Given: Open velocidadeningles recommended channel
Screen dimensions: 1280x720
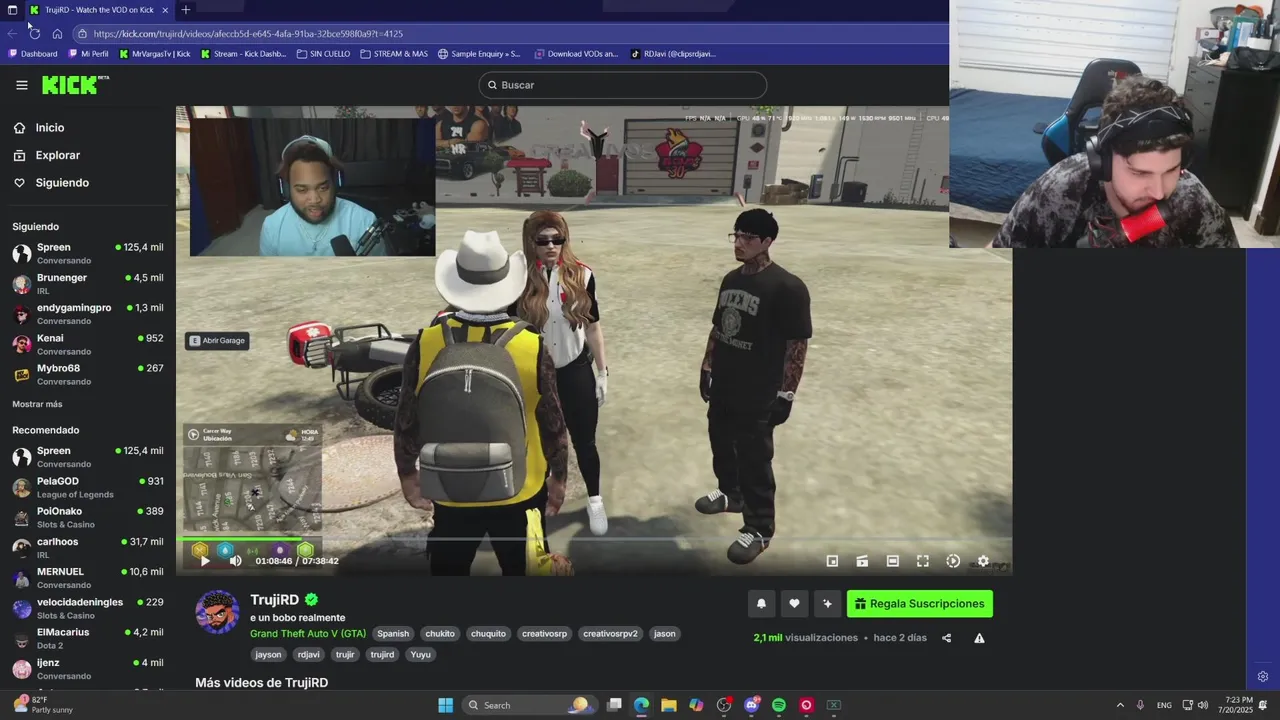Looking at the screenshot, I should click(88, 608).
